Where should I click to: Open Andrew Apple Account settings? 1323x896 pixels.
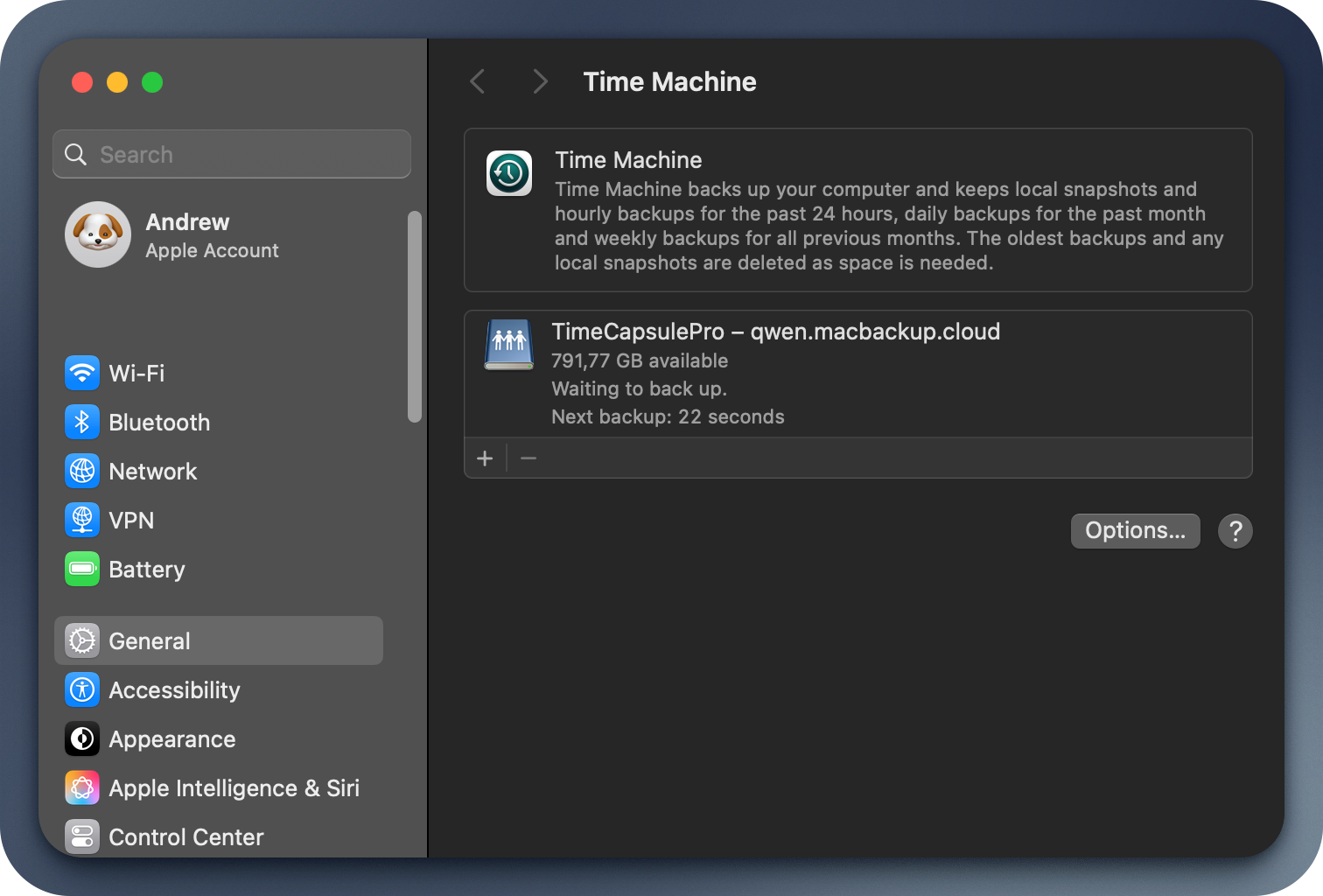219,235
